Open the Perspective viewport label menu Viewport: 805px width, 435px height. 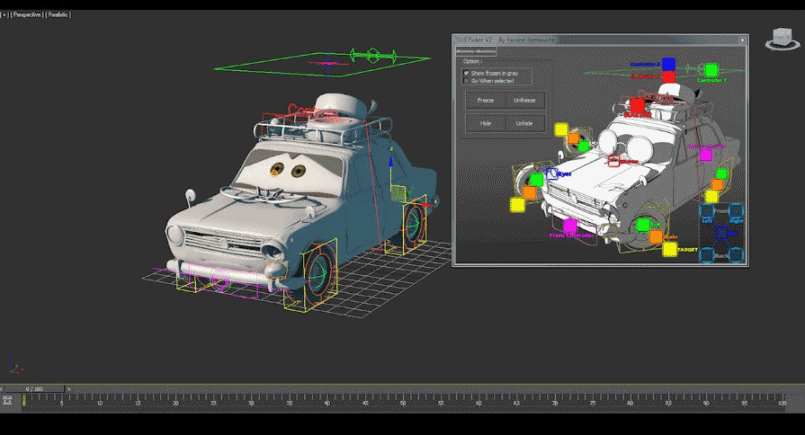pos(27,15)
